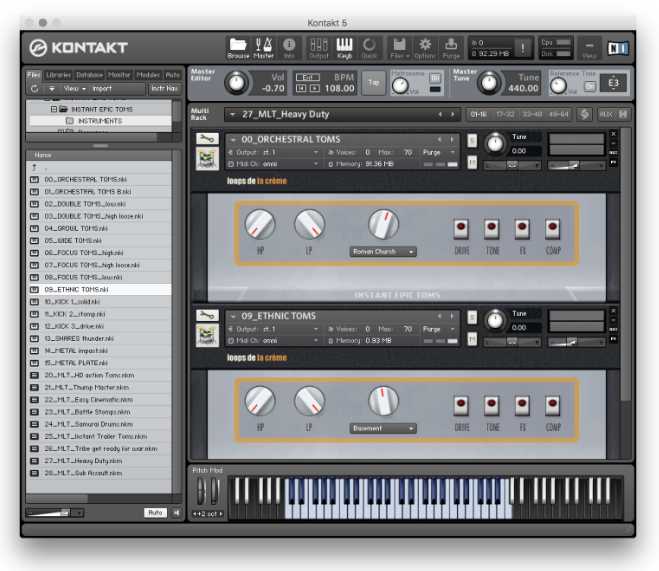Select 27_MLT_Heavy Duty.nkm file
This screenshot has width=659, height=571.
pyautogui.click(x=99, y=461)
